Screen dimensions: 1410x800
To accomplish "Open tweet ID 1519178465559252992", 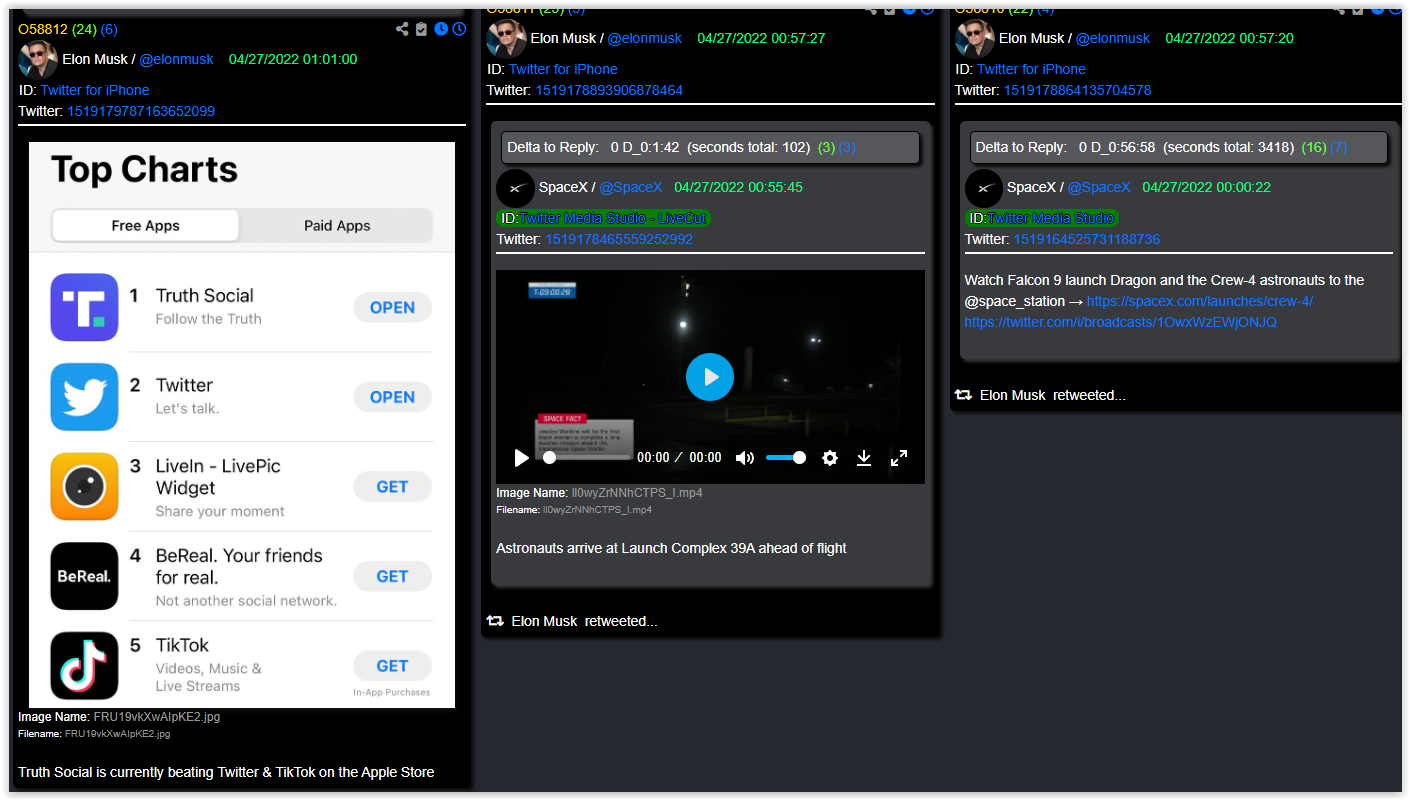I will coord(619,239).
